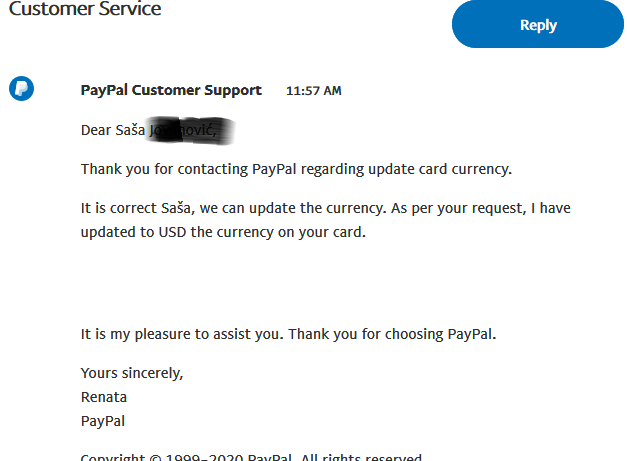627x461 pixels.
Task: Select the PayPal Customer Support sender name
Action: coord(171,90)
